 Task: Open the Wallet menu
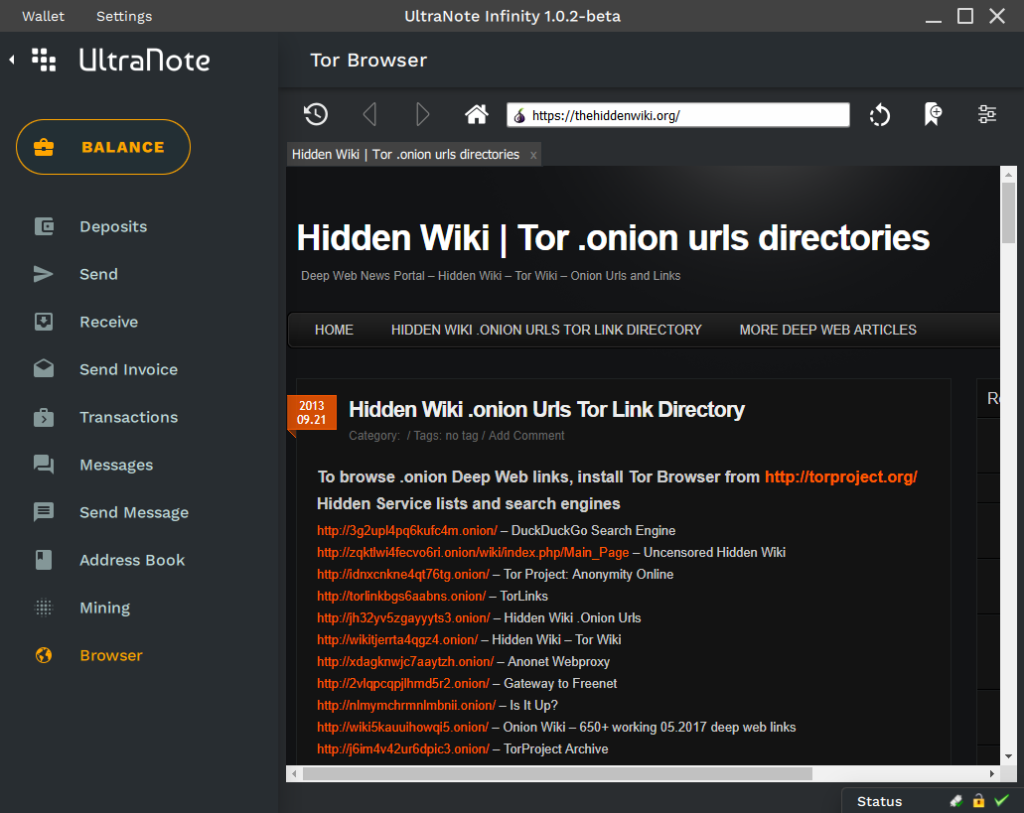(43, 16)
